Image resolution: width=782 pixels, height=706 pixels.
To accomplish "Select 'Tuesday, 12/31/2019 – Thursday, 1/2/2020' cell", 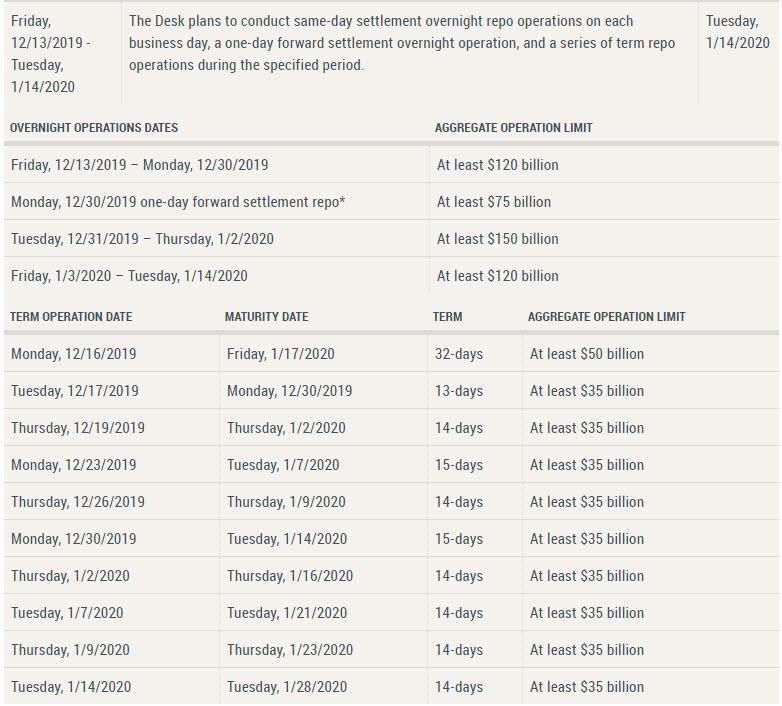I will click(x=142, y=239).
